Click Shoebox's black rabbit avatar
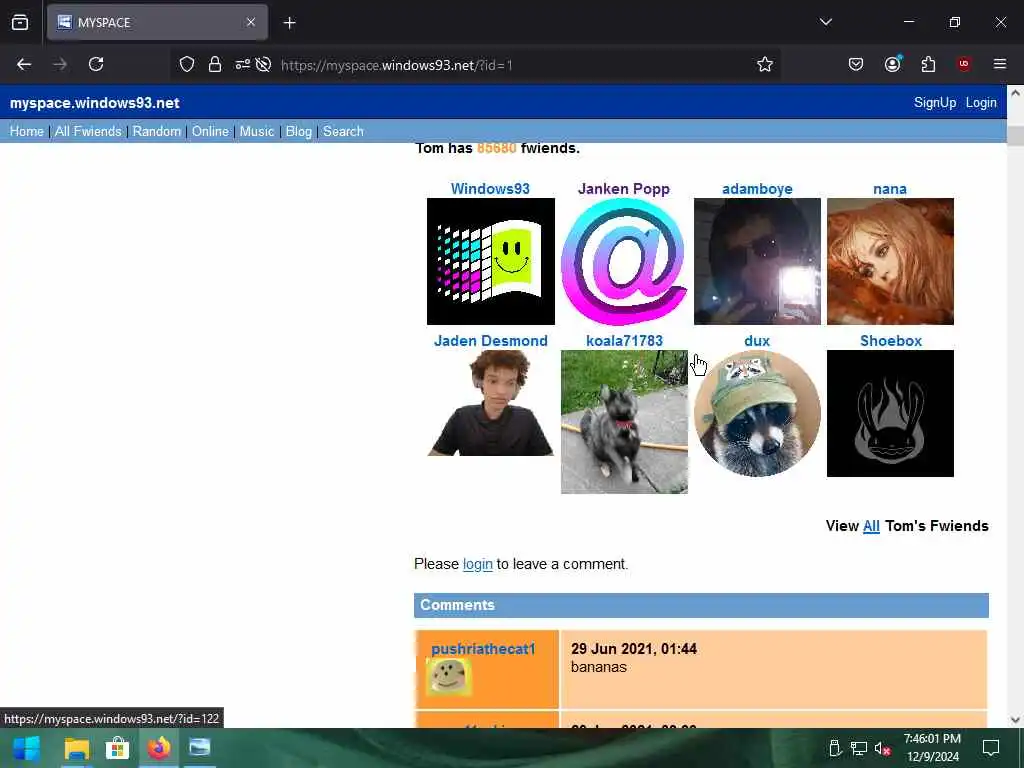This screenshot has height=768, width=1024. (x=890, y=413)
